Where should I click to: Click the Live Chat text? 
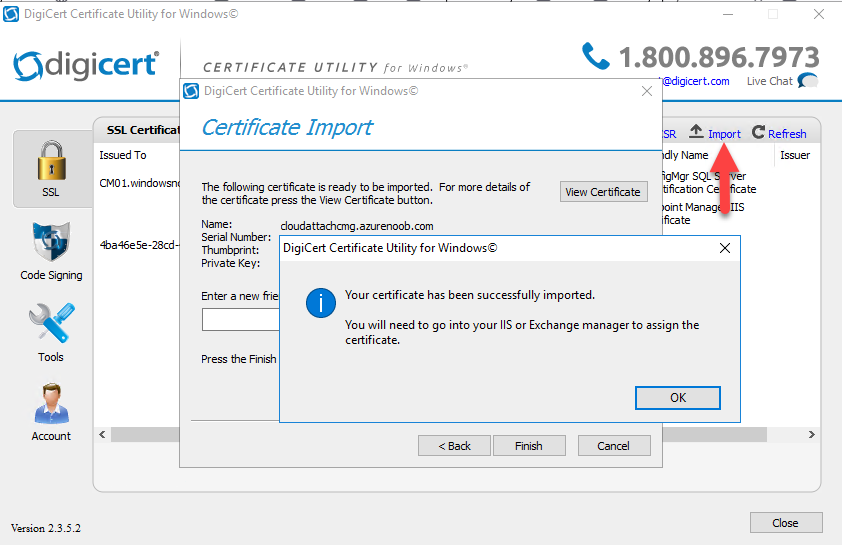769,81
